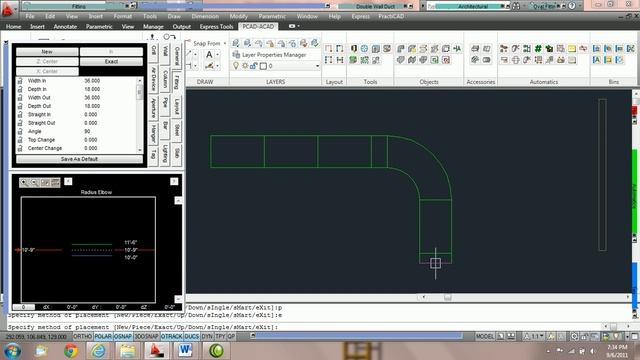Click the lettered A icon in Bins panel
Screen dimensions: 640x360
point(597,60)
